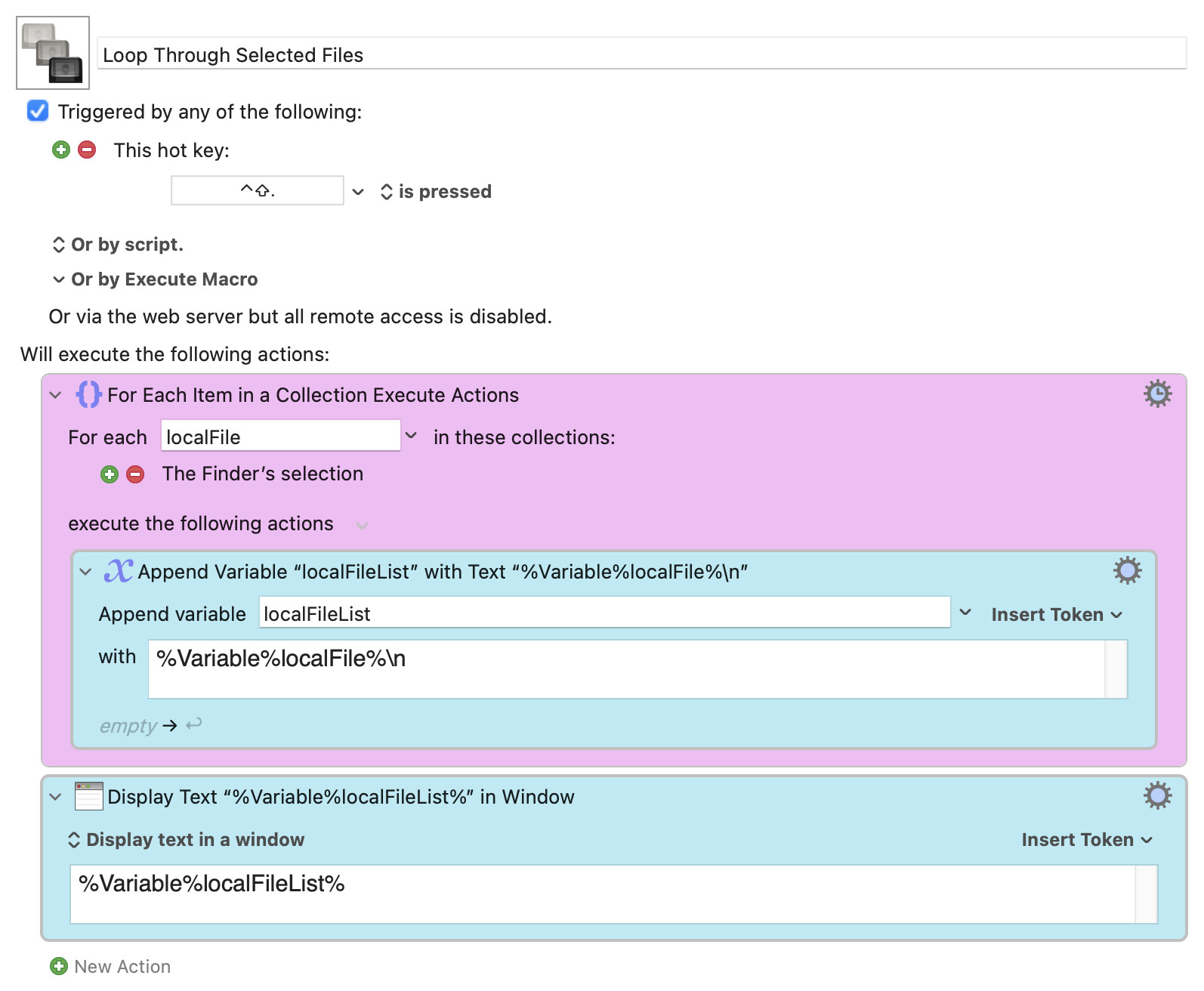Collapse the Append Variable action
This screenshot has width=1204, height=991.
tap(85, 572)
